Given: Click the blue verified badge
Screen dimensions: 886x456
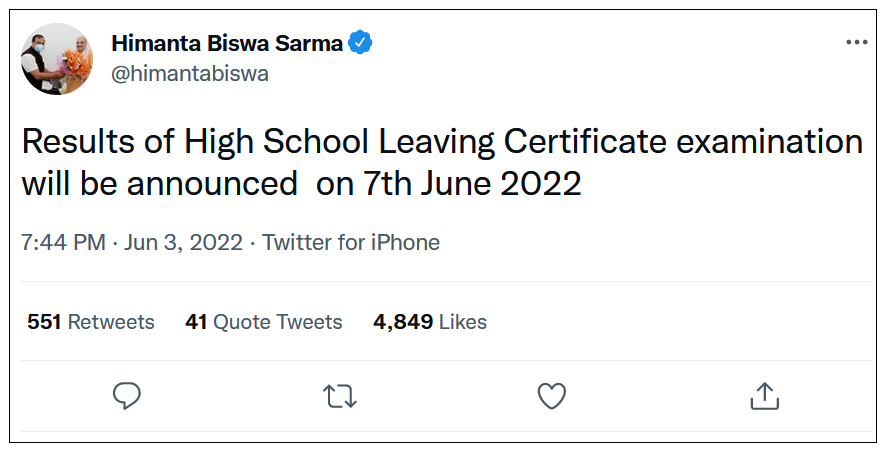Looking at the screenshot, I should click(361, 43).
